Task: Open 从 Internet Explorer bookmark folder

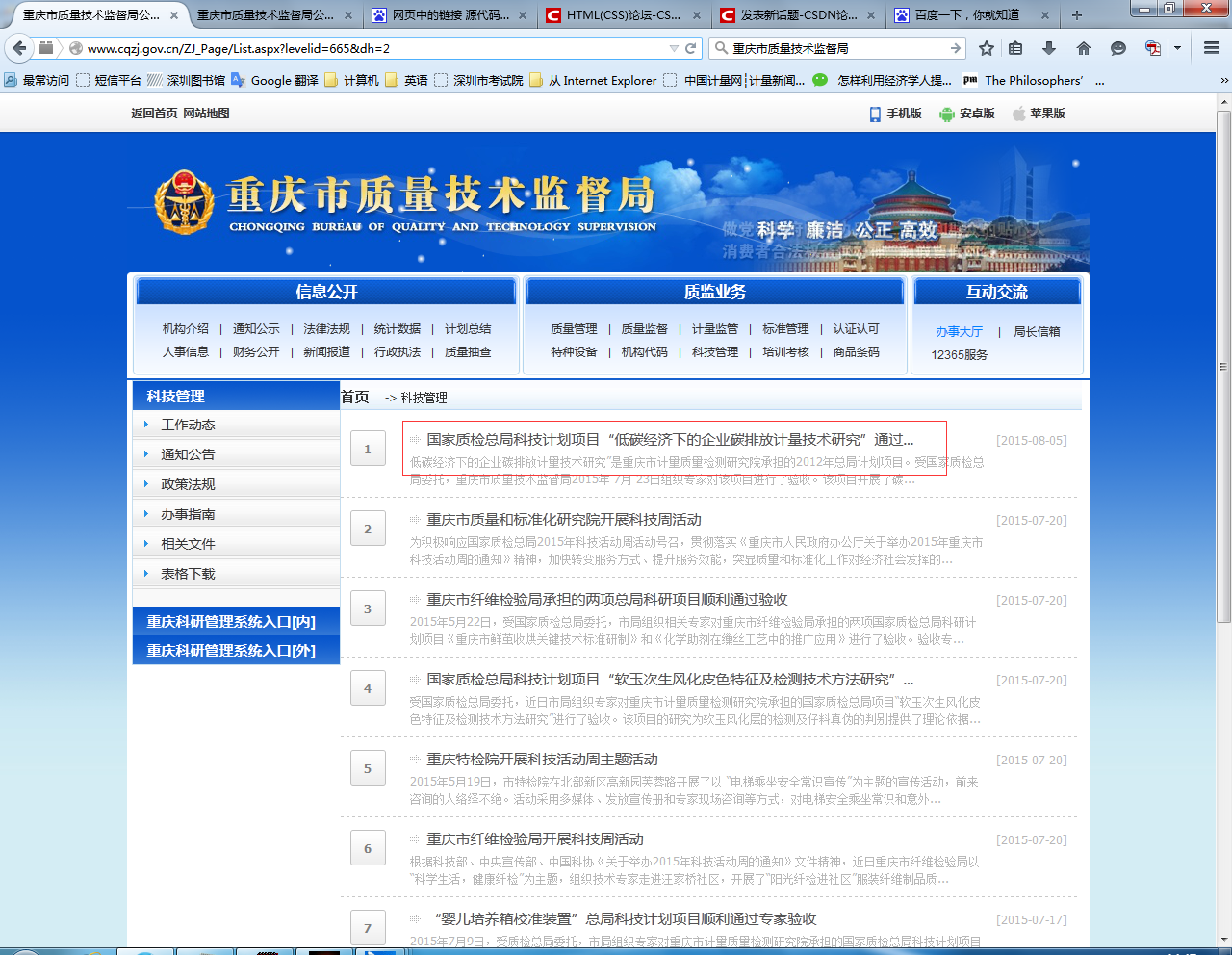Action: (x=593, y=81)
